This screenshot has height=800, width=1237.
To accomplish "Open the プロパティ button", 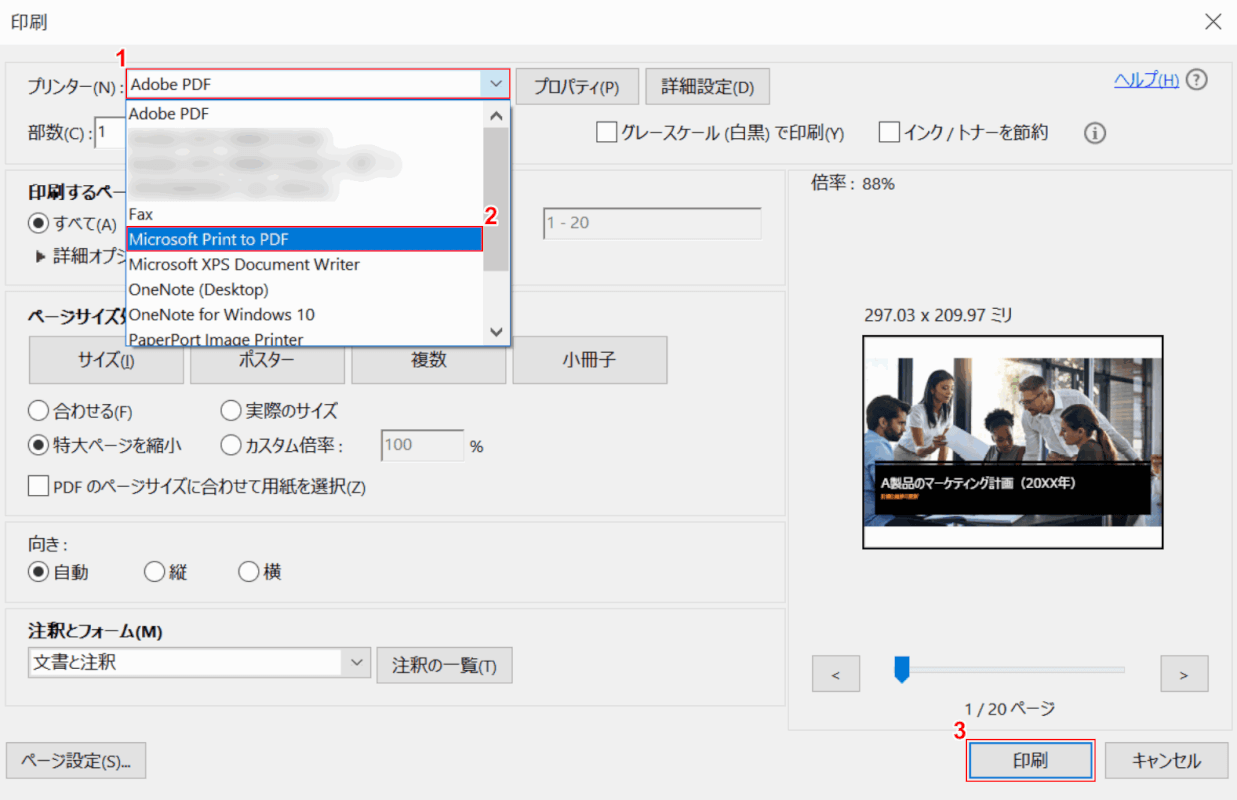I will click(576, 86).
